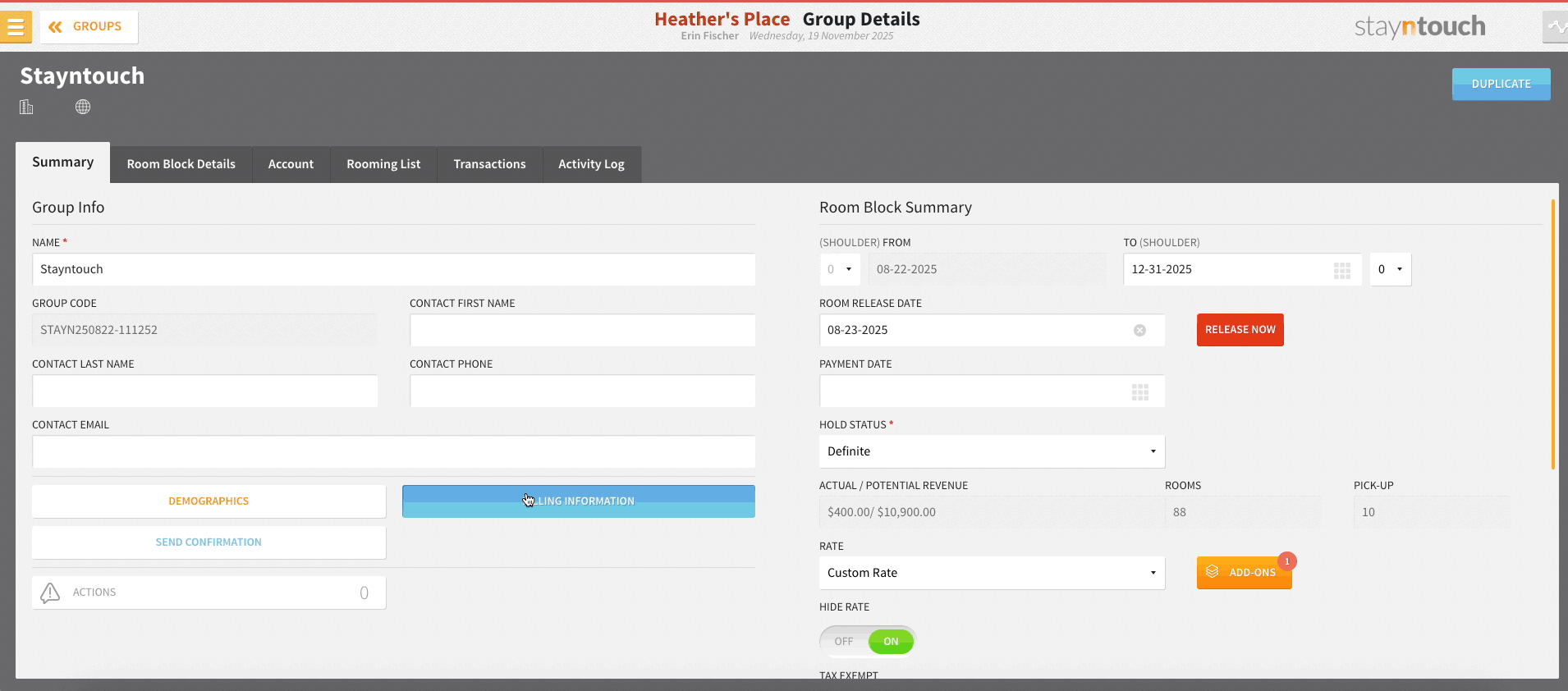This screenshot has height=691, width=1568.
Task: Open the Rate dropdown showing Custom Rate
Action: [992, 573]
